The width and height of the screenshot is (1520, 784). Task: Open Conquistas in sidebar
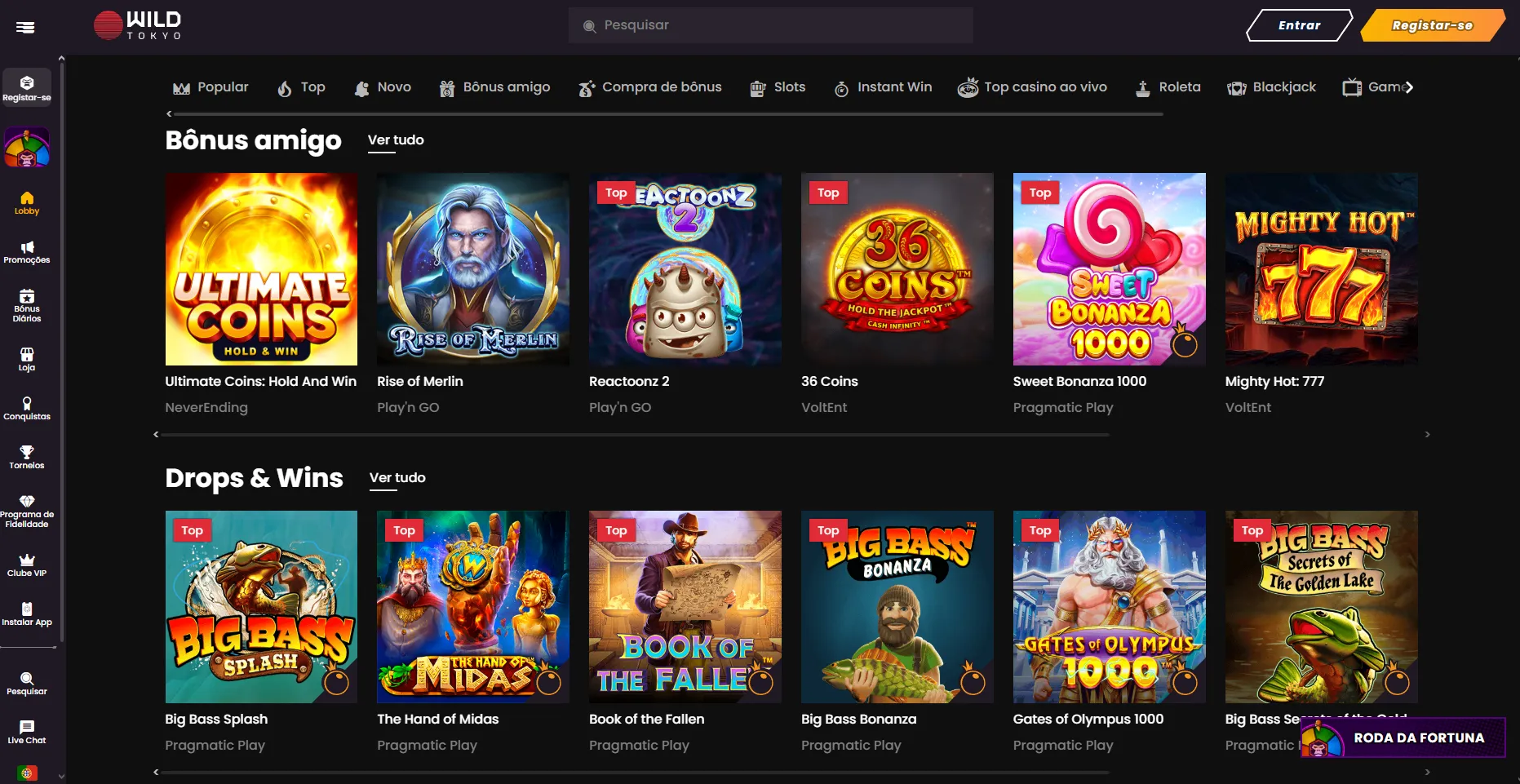(27, 409)
